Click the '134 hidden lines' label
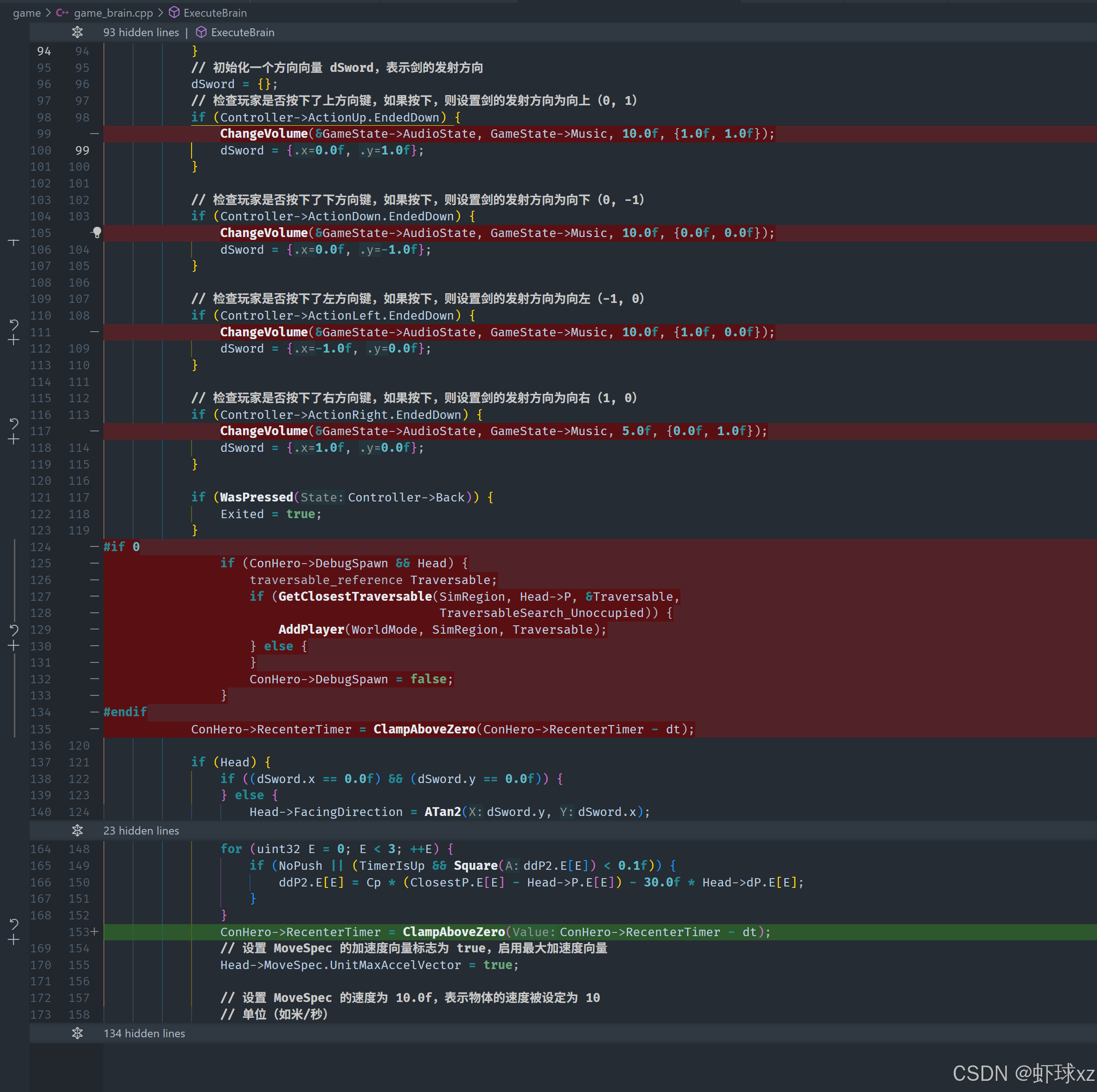 [144, 1033]
